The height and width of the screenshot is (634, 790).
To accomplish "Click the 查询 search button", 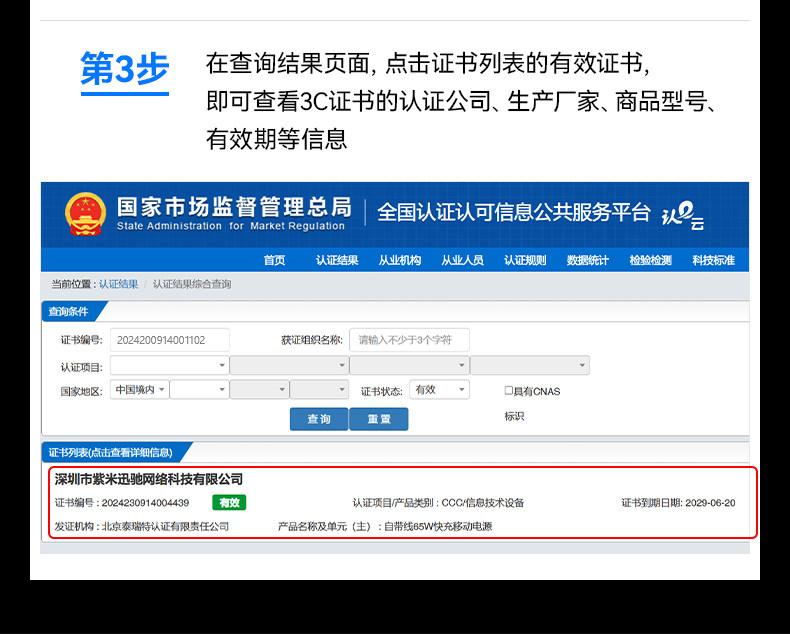I will coord(319,419).
